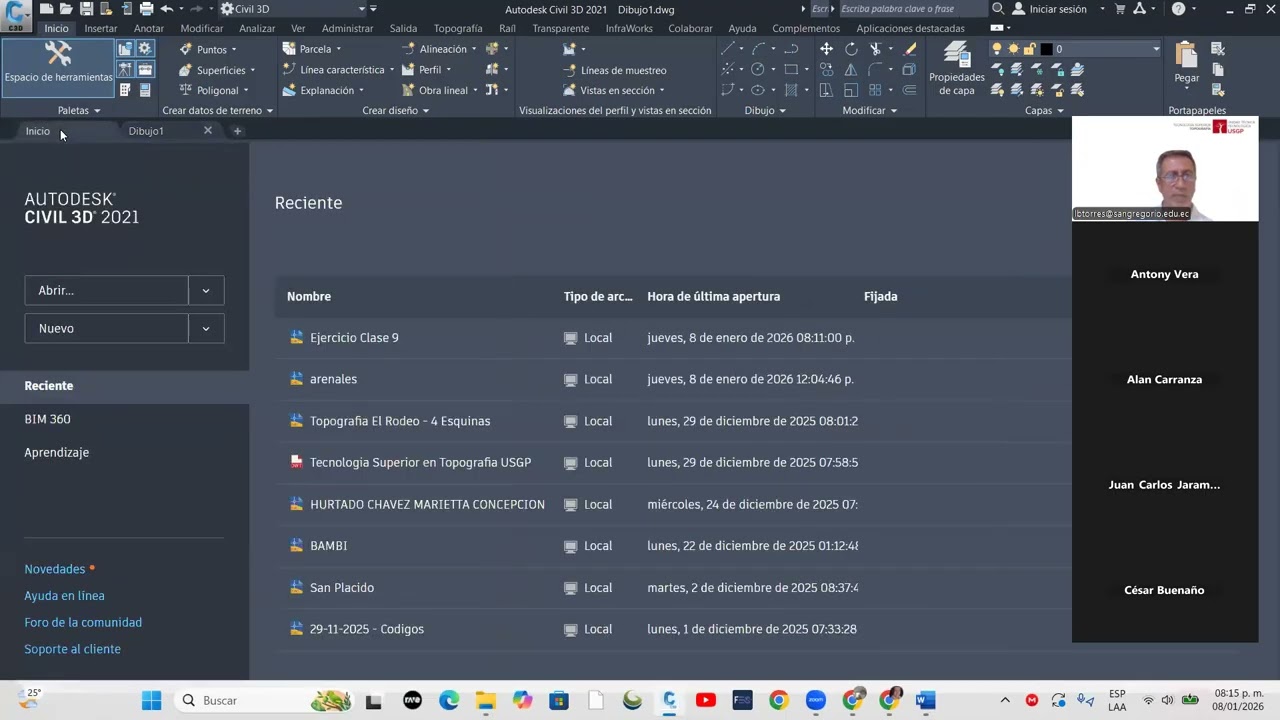Switch to the Topografía ribbon tab
1280x720 pixels.
pyautogui.click(x=458, y=28)
